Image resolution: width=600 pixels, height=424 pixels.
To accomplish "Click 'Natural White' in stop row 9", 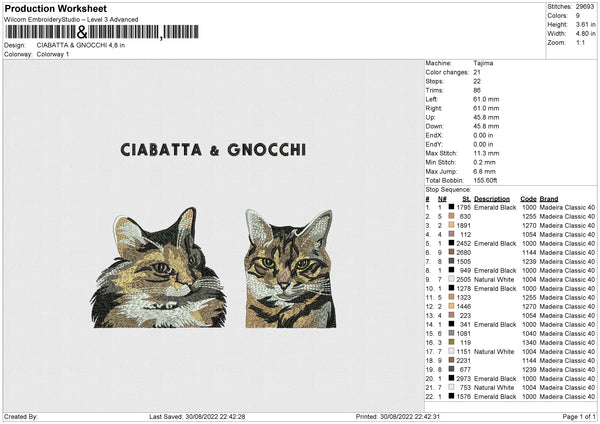I will (494, 279).
